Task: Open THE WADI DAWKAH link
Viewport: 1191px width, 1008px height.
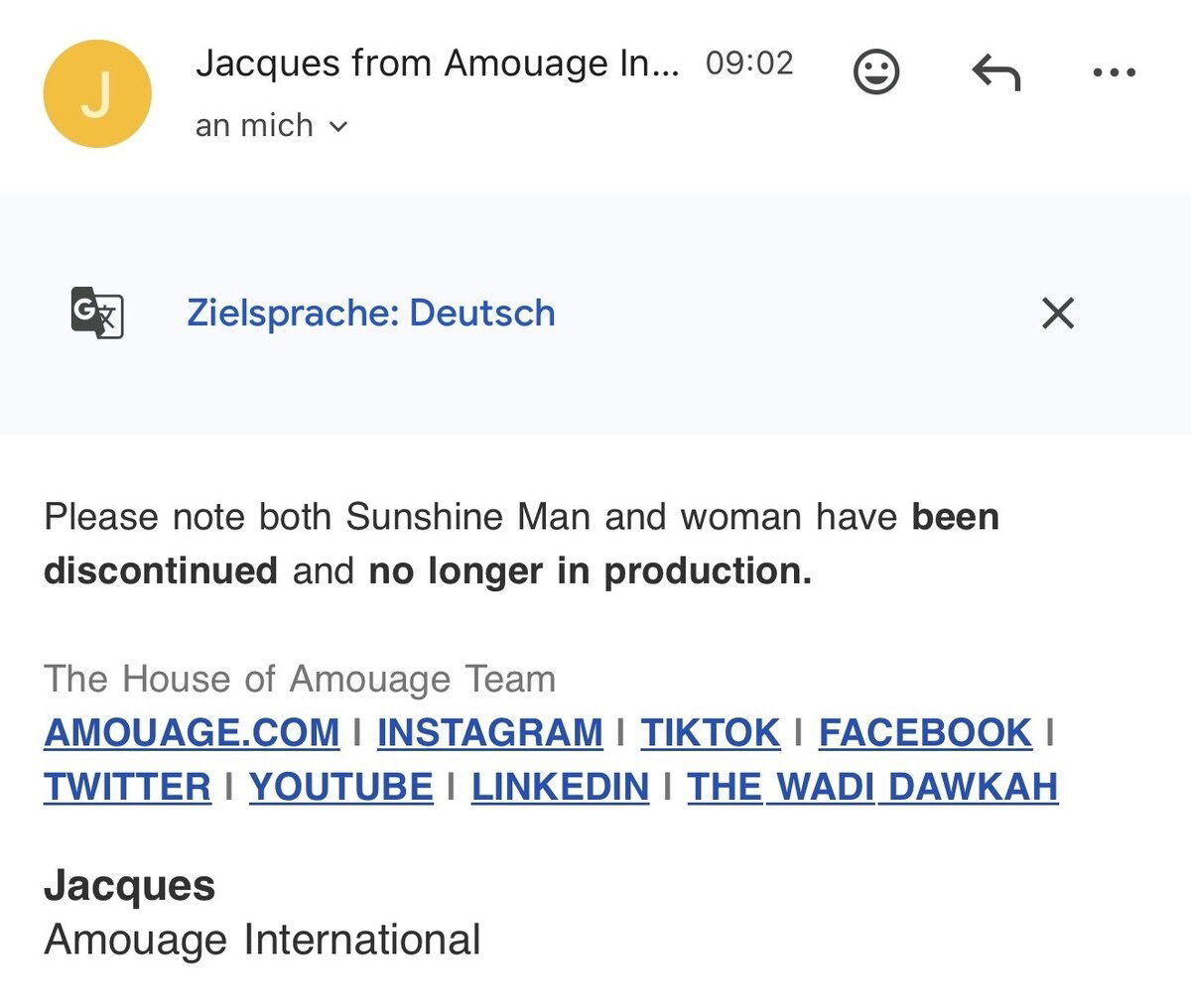Action: tap(872, 787)
